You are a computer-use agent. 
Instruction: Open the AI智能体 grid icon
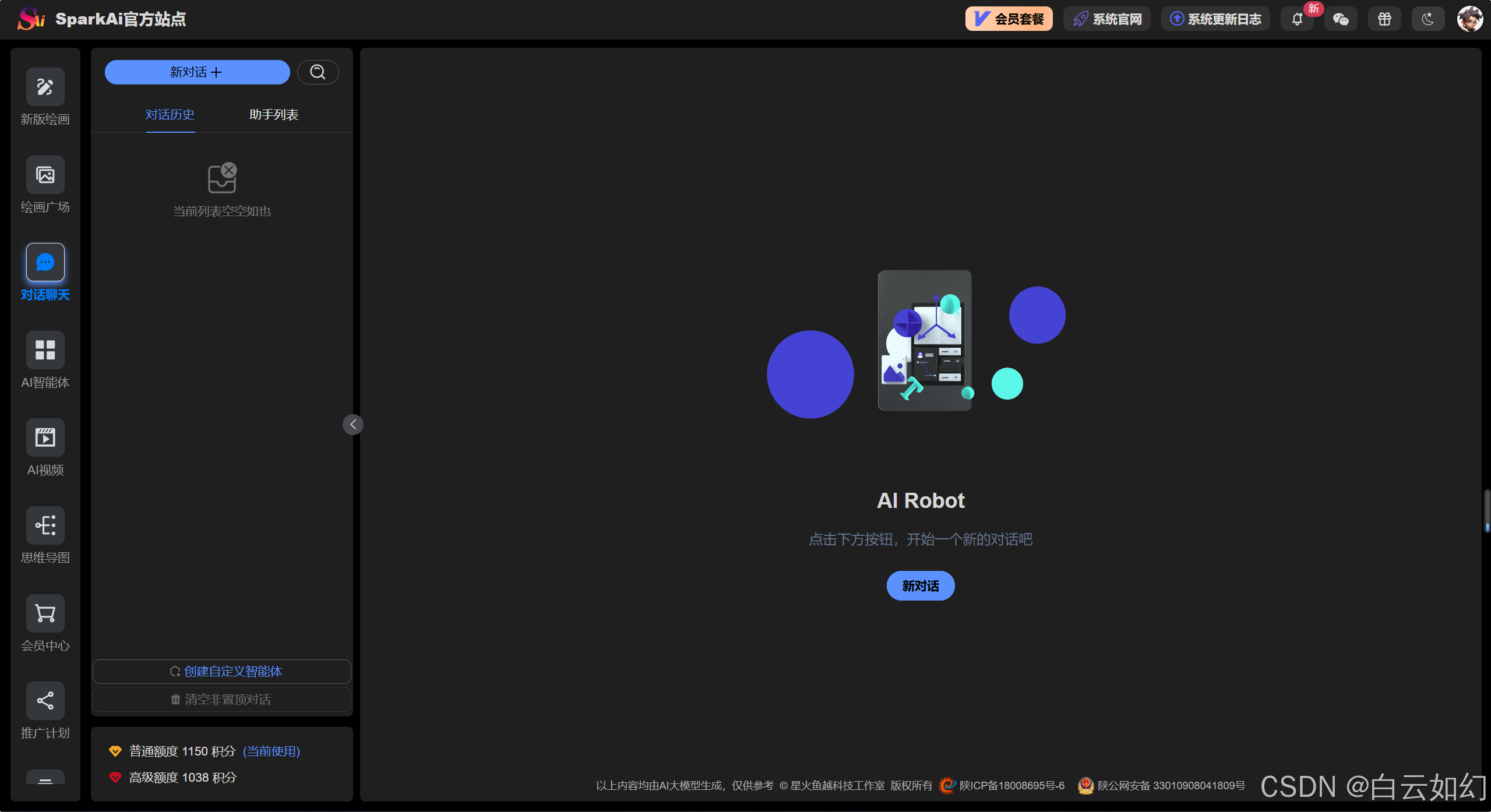[45, 350]
